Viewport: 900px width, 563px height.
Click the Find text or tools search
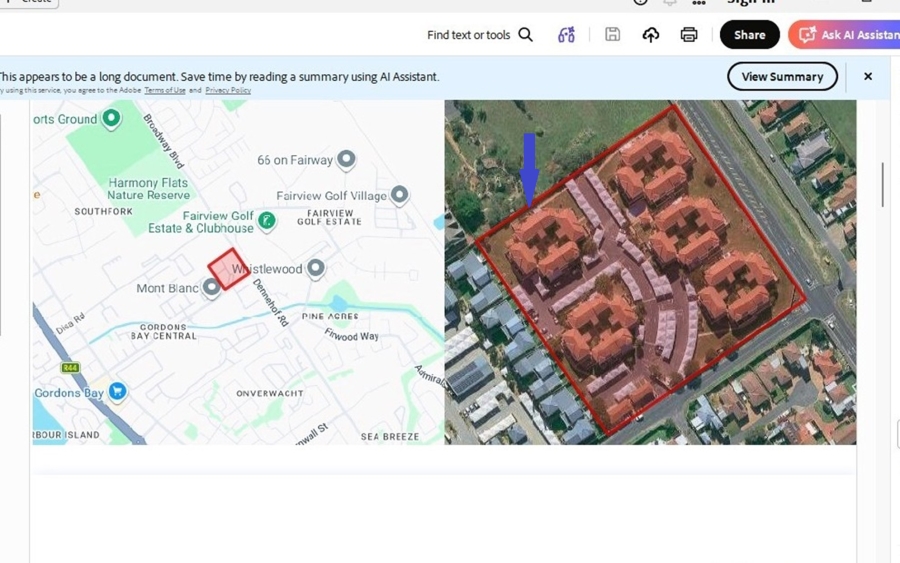click(x=480, y=35)
